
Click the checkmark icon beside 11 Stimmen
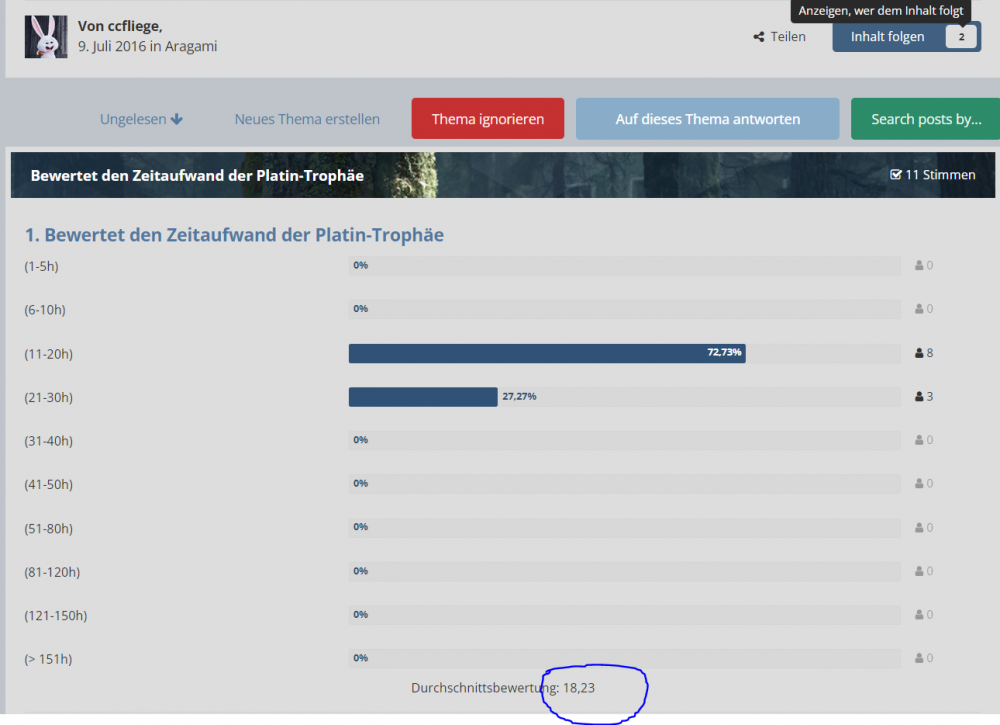(896, 175)
